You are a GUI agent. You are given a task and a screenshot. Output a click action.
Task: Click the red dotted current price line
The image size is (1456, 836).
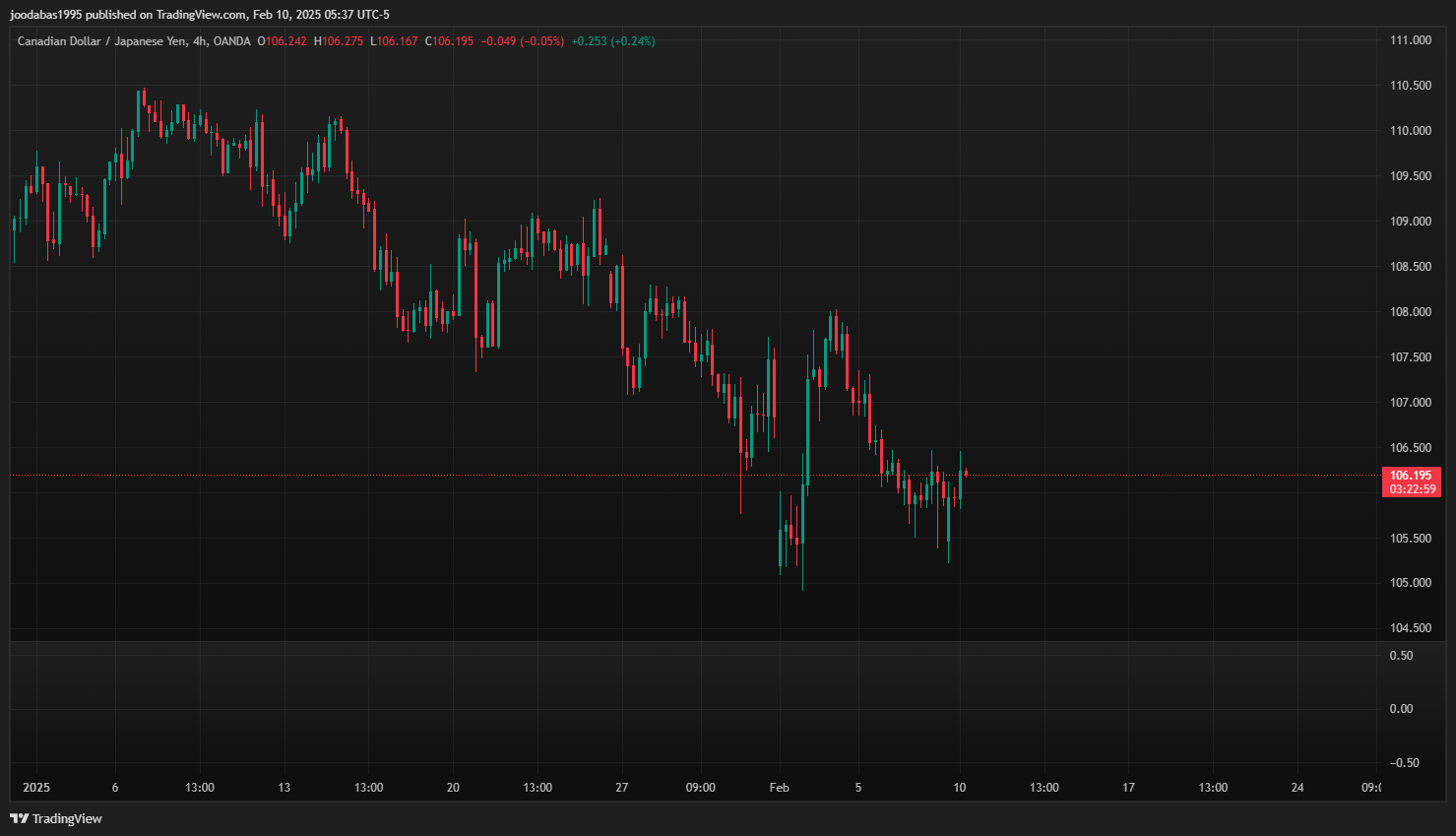coord(591,476)
